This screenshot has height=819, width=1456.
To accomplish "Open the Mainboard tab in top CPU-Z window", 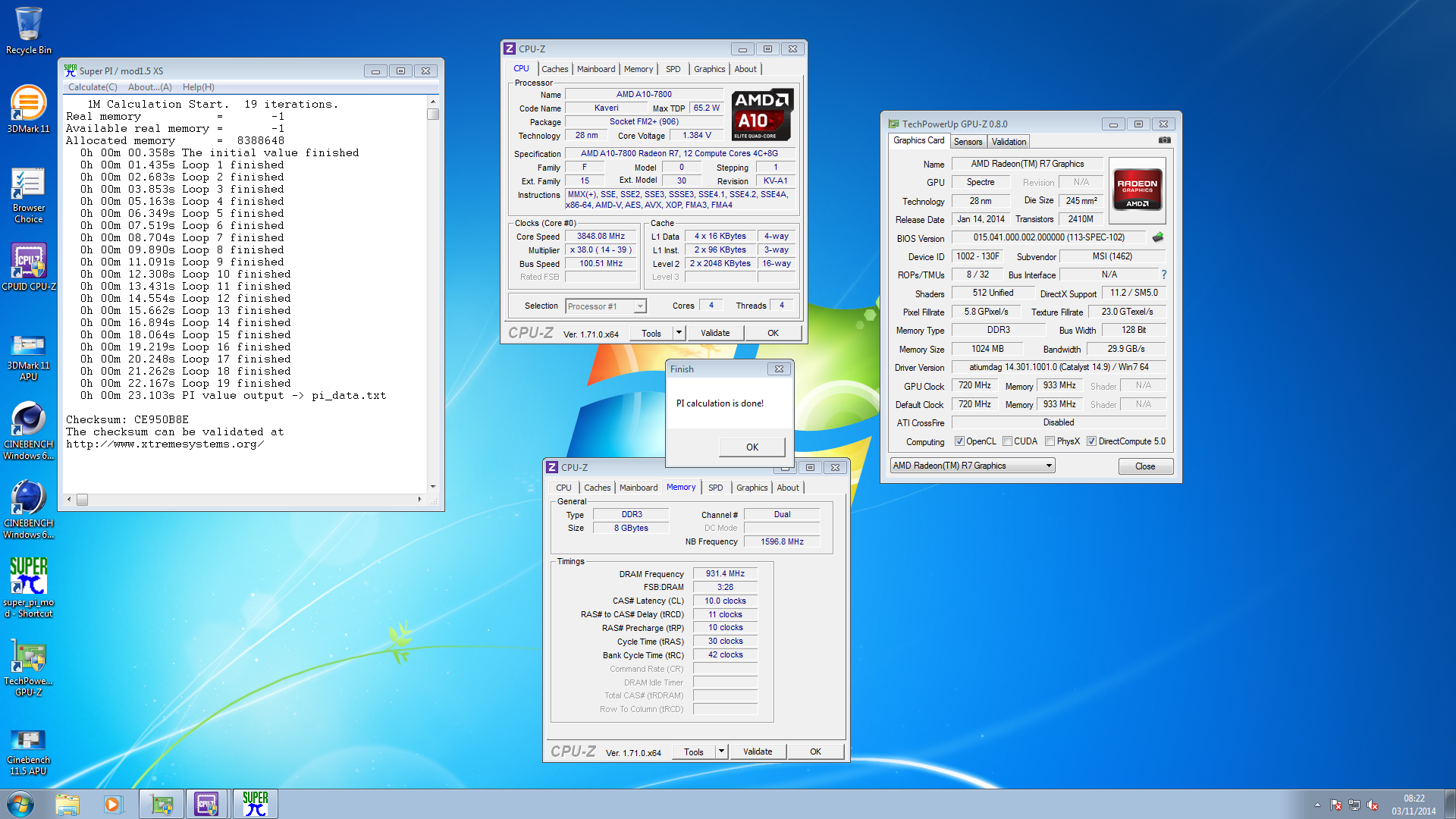I will click(x=596, y=69).
